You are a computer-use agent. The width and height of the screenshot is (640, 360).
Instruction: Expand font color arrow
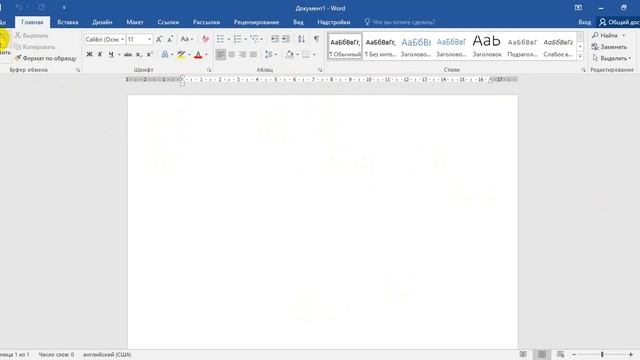206,55
